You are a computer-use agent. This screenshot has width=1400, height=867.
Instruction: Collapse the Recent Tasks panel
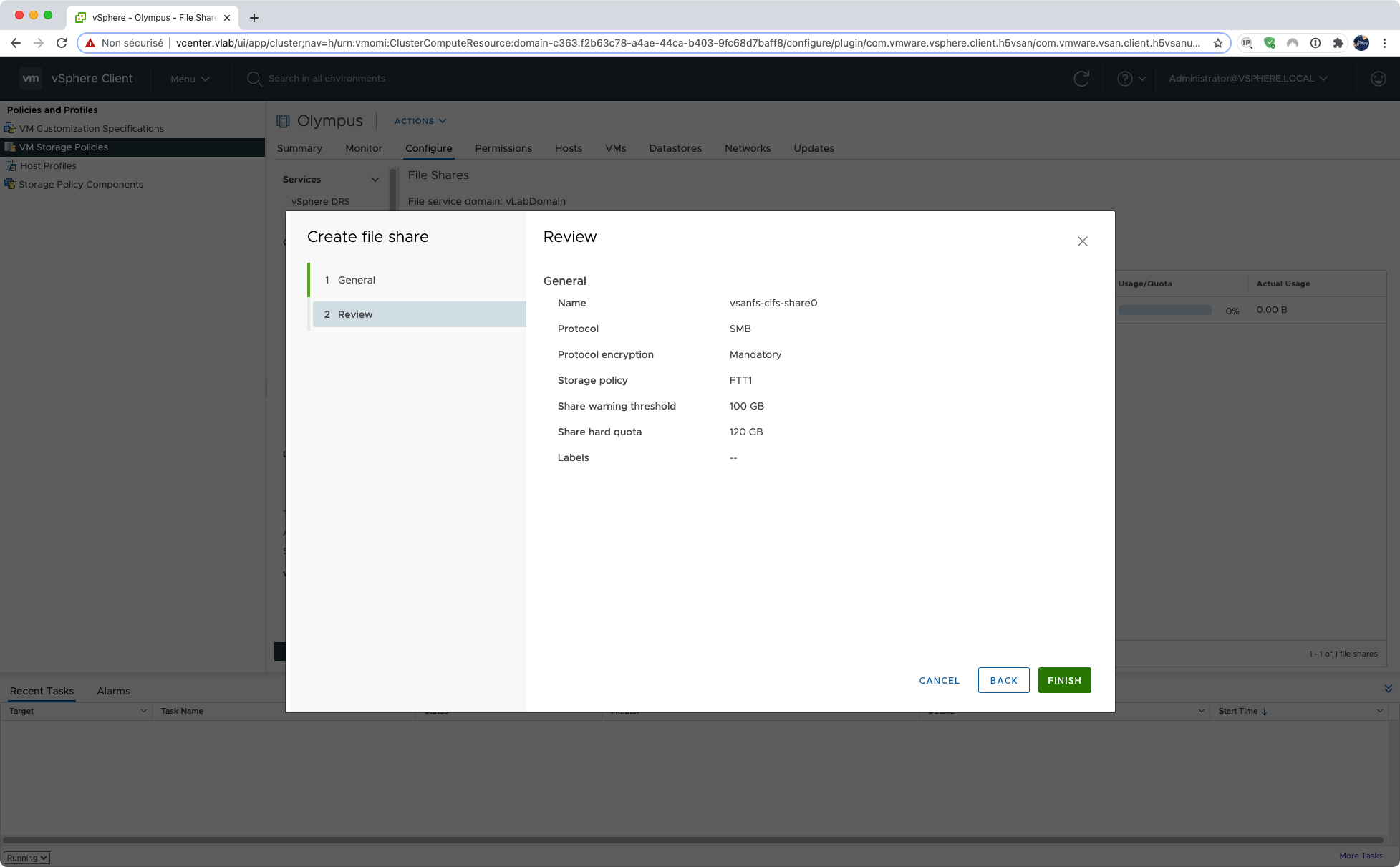point(1388,689)
